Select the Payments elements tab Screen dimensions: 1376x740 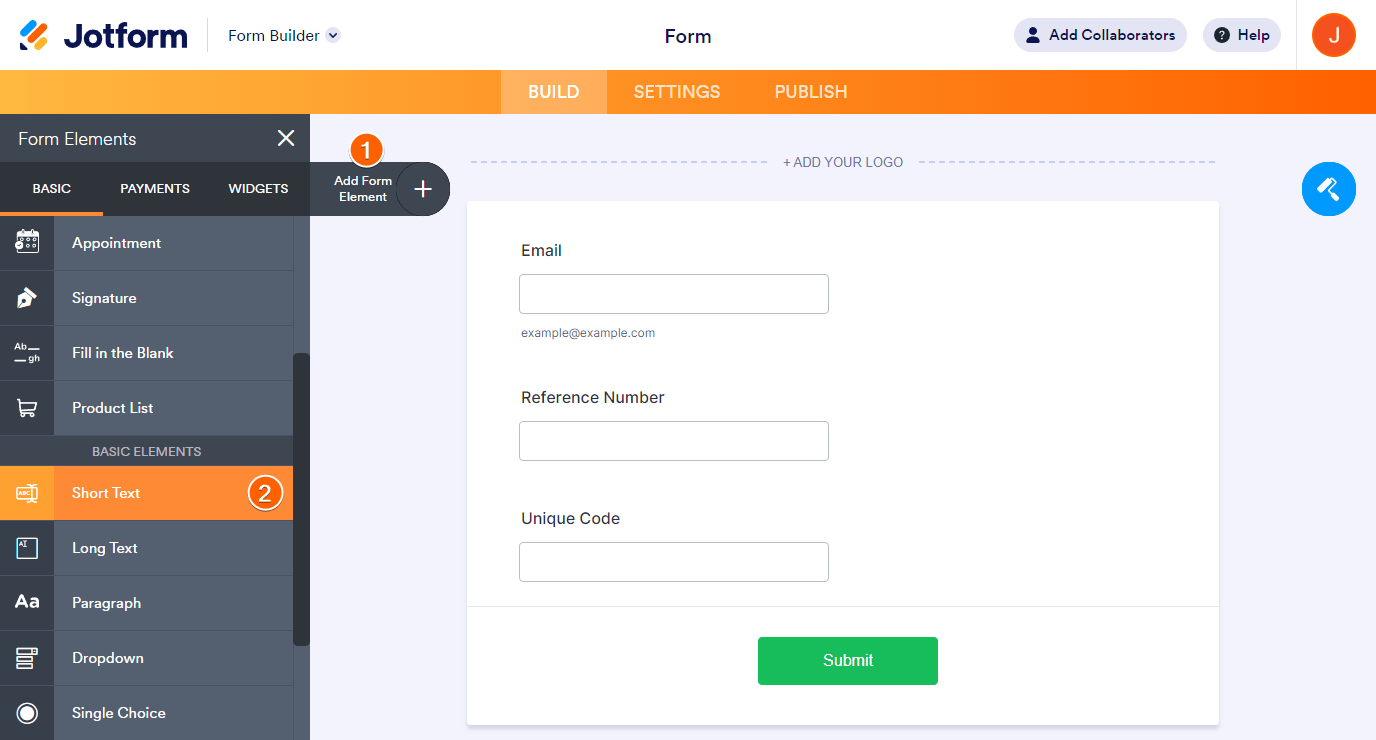(x=155, y=189)
